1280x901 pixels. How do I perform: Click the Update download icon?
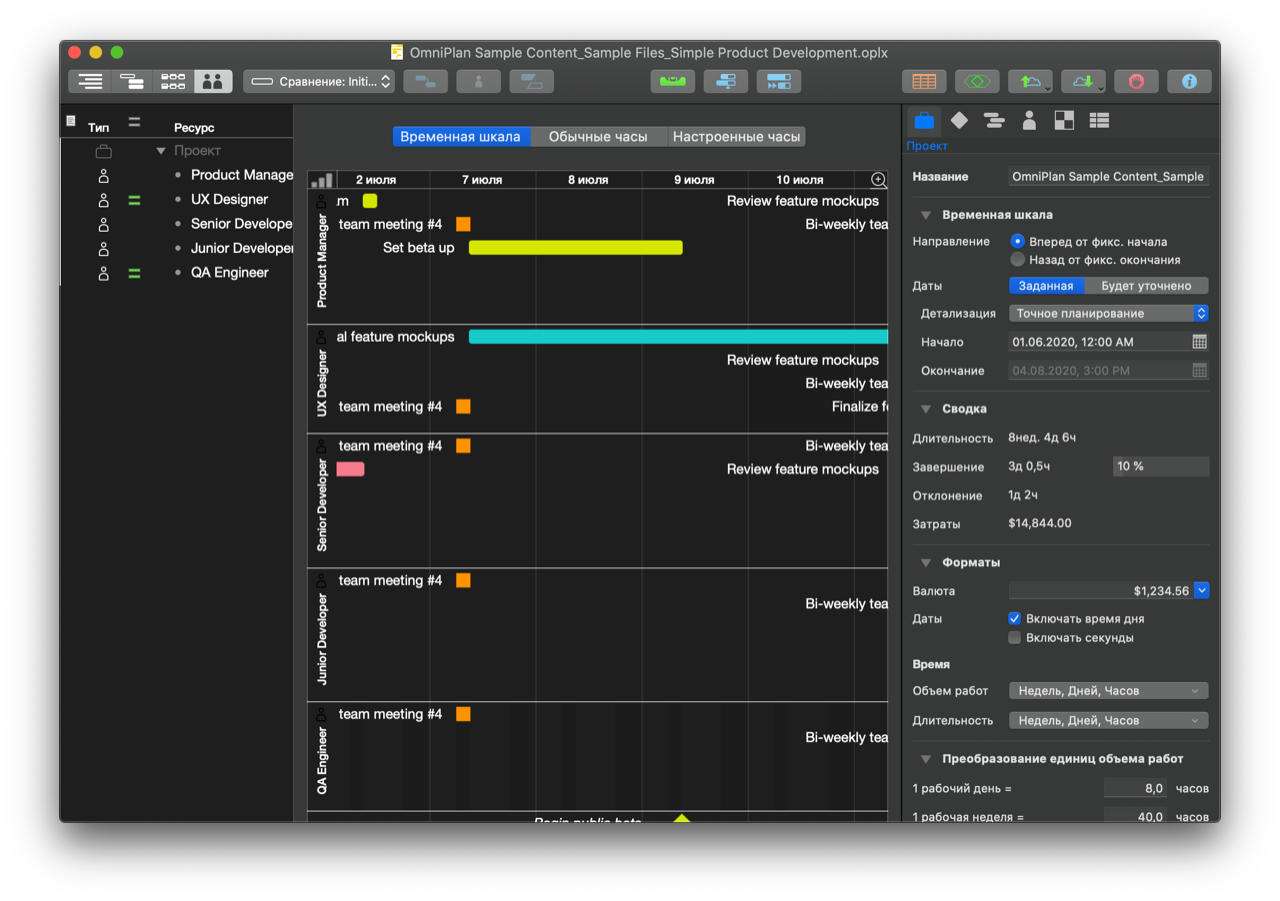(x=1083, y=82)
